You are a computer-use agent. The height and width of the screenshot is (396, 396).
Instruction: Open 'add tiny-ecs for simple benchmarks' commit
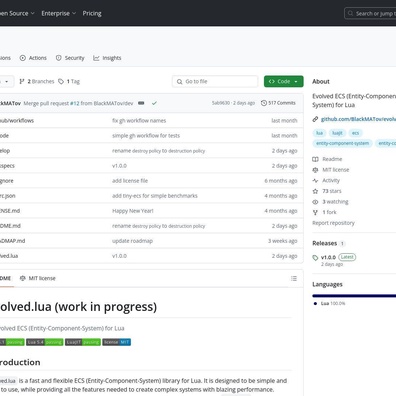coord(155,196)
